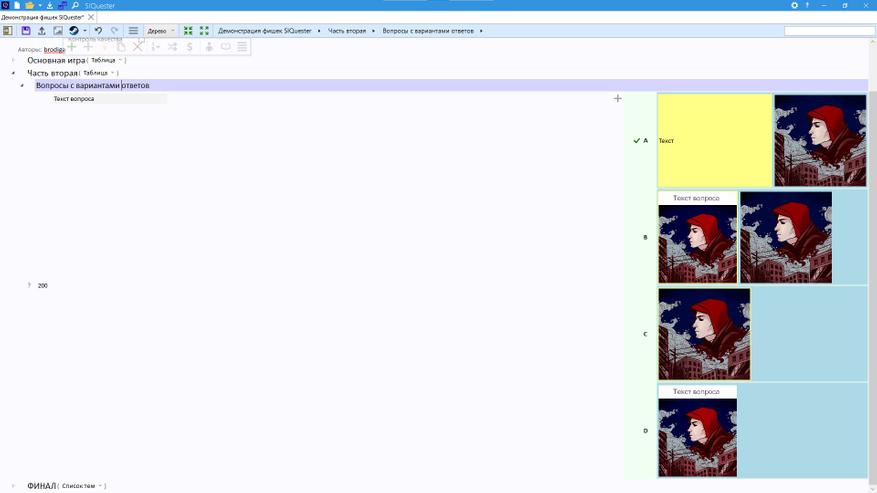Click the Текст вопроса label in answer B
Image resolution: width=877 pixels, height=493 pixels.
[x=696, y=198]
